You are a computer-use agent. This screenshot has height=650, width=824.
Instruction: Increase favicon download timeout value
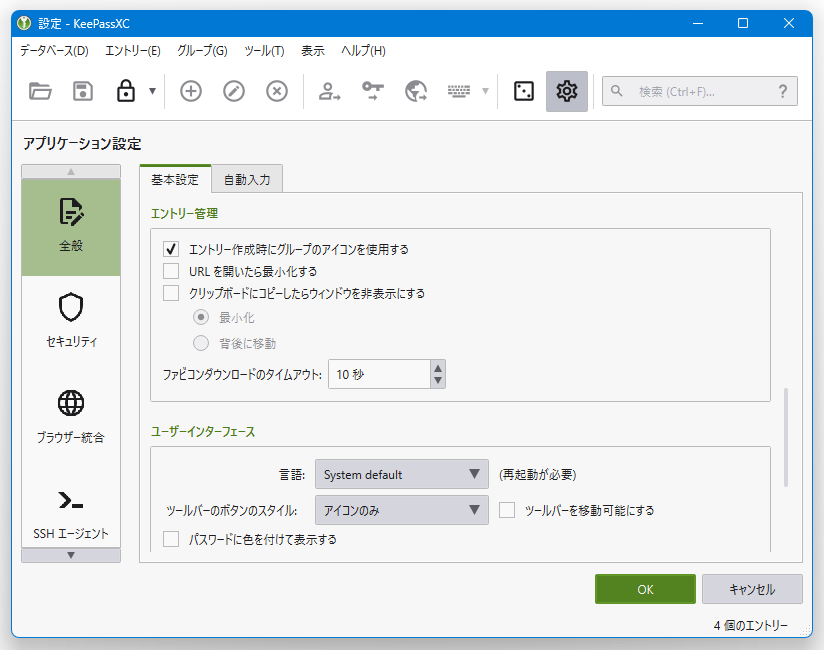[x=438, y=367]
